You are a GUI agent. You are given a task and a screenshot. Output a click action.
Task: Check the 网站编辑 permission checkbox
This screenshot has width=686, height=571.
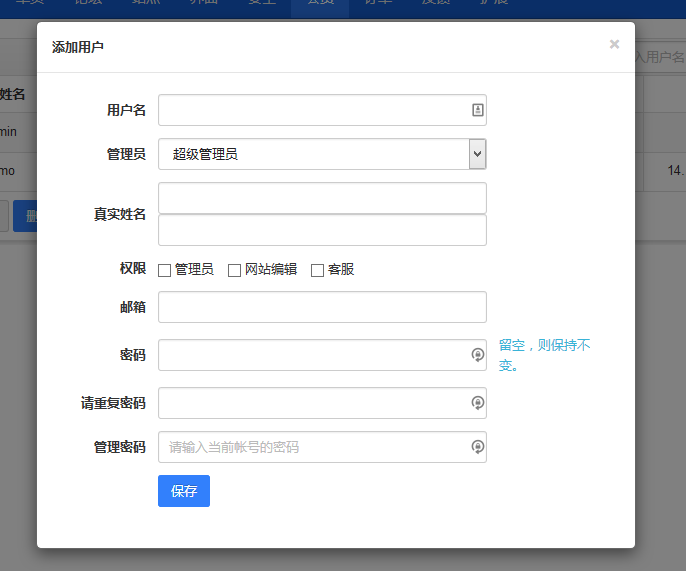234,270
